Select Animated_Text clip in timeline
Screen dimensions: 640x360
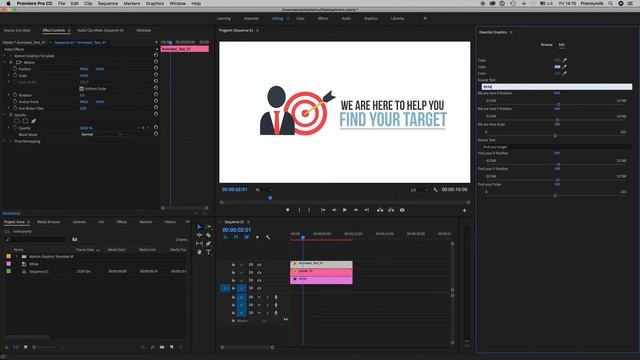(321, 264)
